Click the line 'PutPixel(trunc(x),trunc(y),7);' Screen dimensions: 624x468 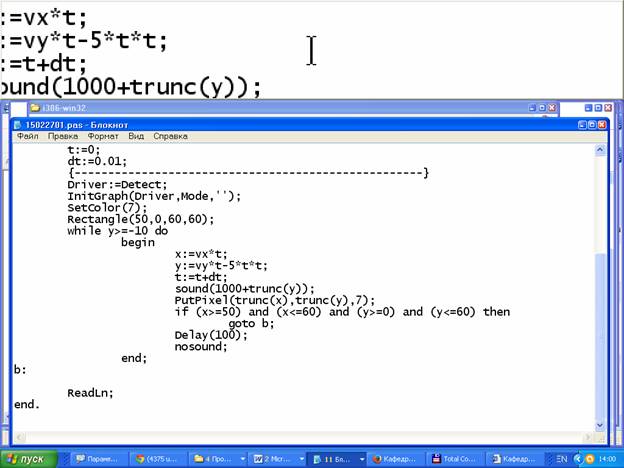tap(275, 300)
